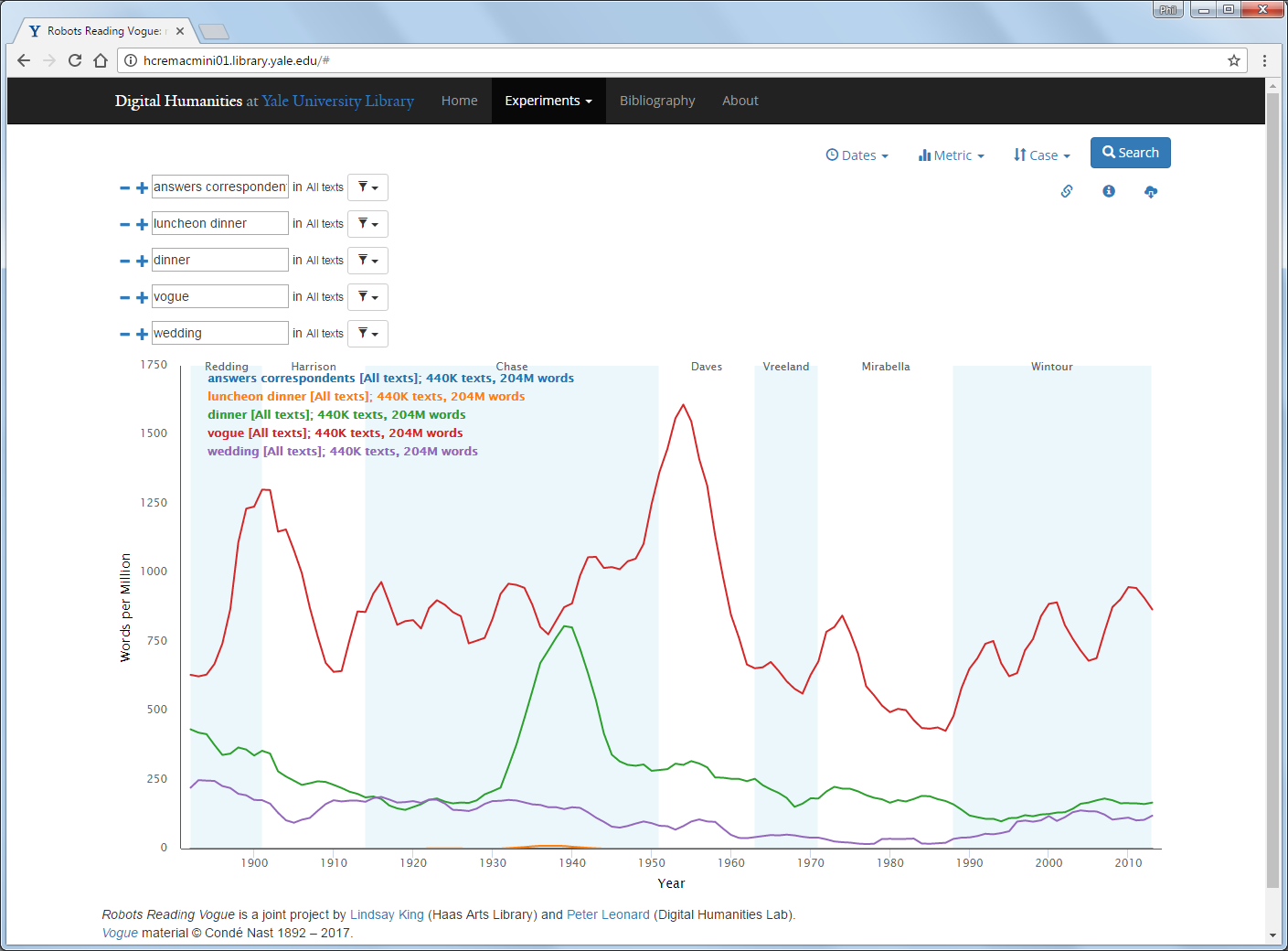Click the 'Vreeland' editor era label
The image size is (1288, 951).
coord(786,367)
